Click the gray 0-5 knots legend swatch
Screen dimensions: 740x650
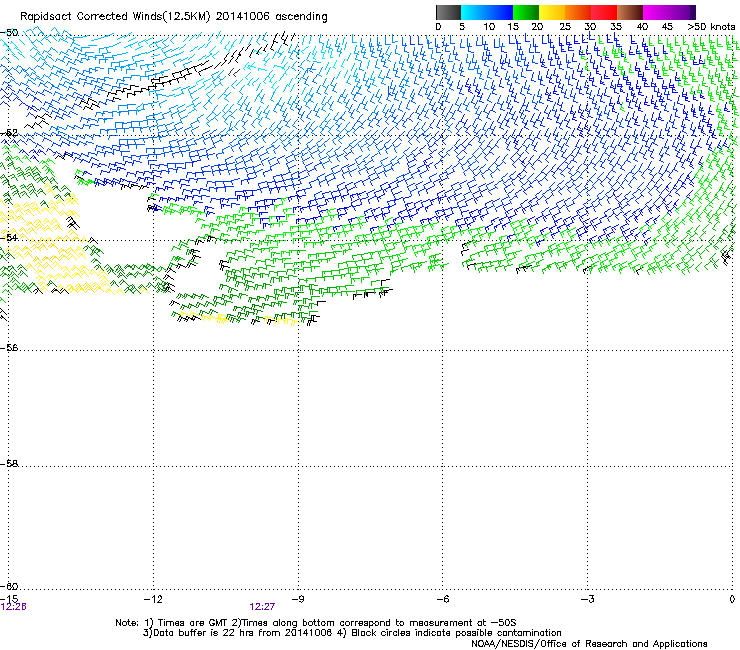[448, 12]
